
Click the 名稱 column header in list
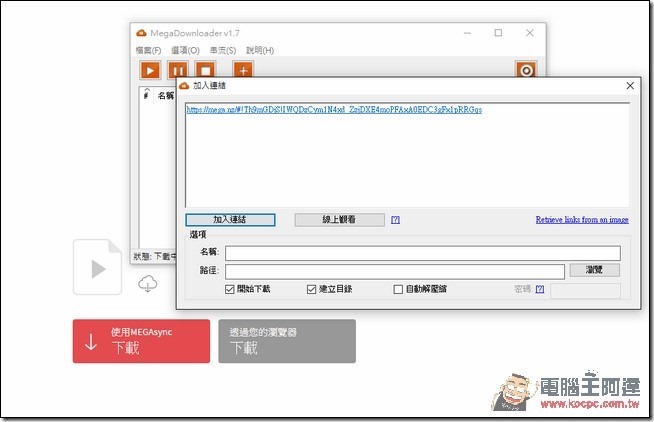[x=166, y=95]
